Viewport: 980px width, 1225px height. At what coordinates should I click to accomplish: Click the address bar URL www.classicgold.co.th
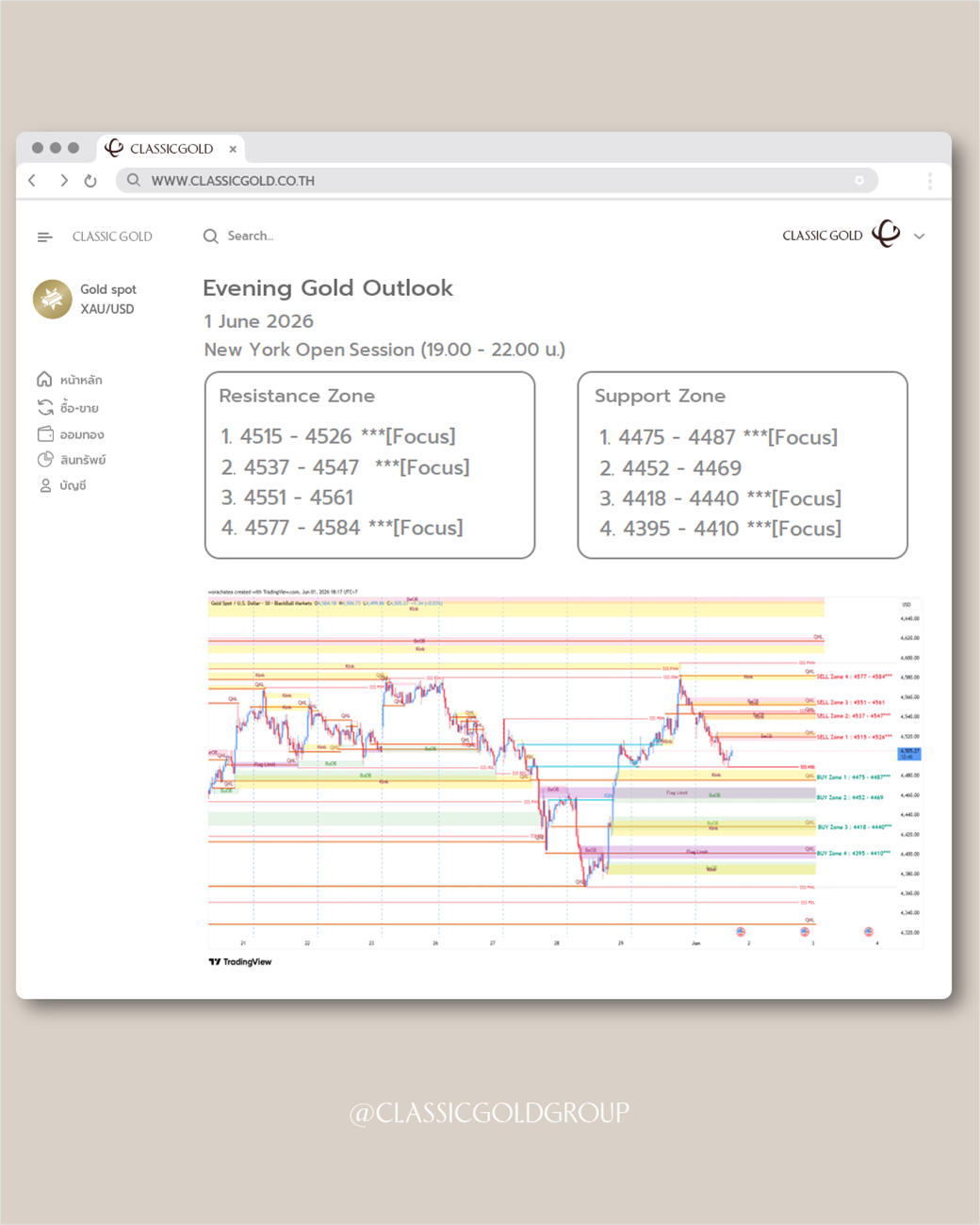pos(233,181)
